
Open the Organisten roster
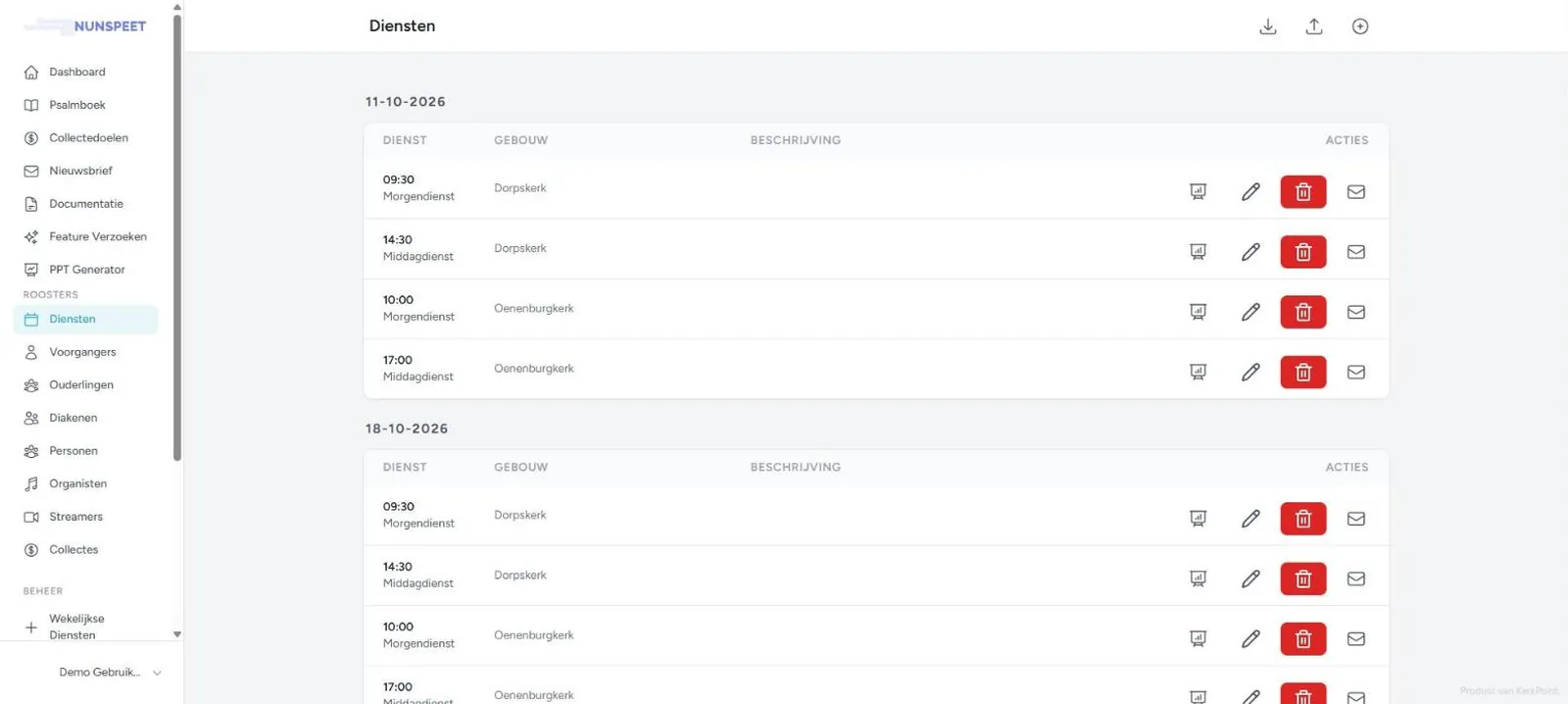[85, 483]
